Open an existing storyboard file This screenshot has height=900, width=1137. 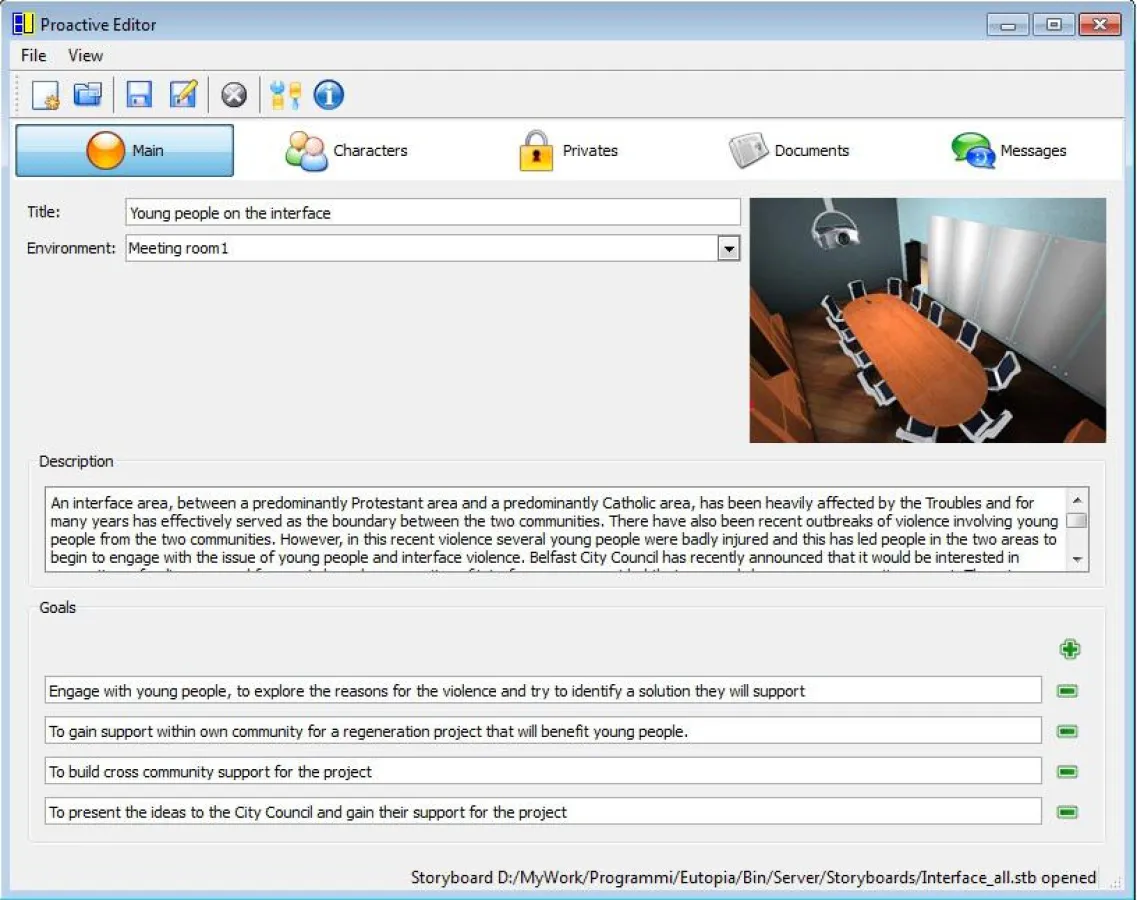coord(87,94)
